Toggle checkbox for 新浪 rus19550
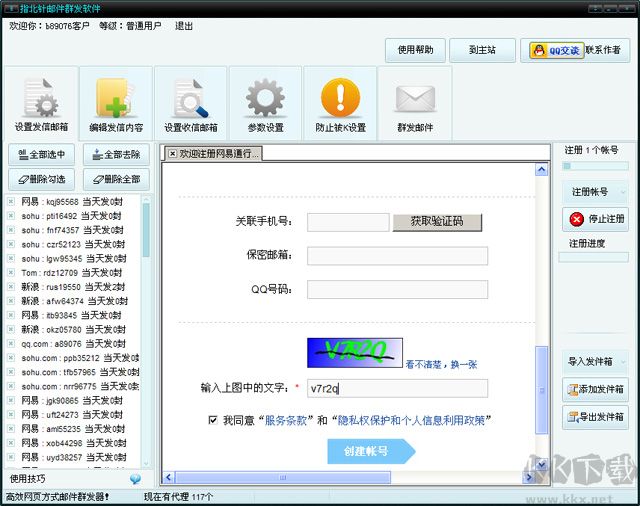The width and height of the screenshot is (640, 506). point(11,287)
